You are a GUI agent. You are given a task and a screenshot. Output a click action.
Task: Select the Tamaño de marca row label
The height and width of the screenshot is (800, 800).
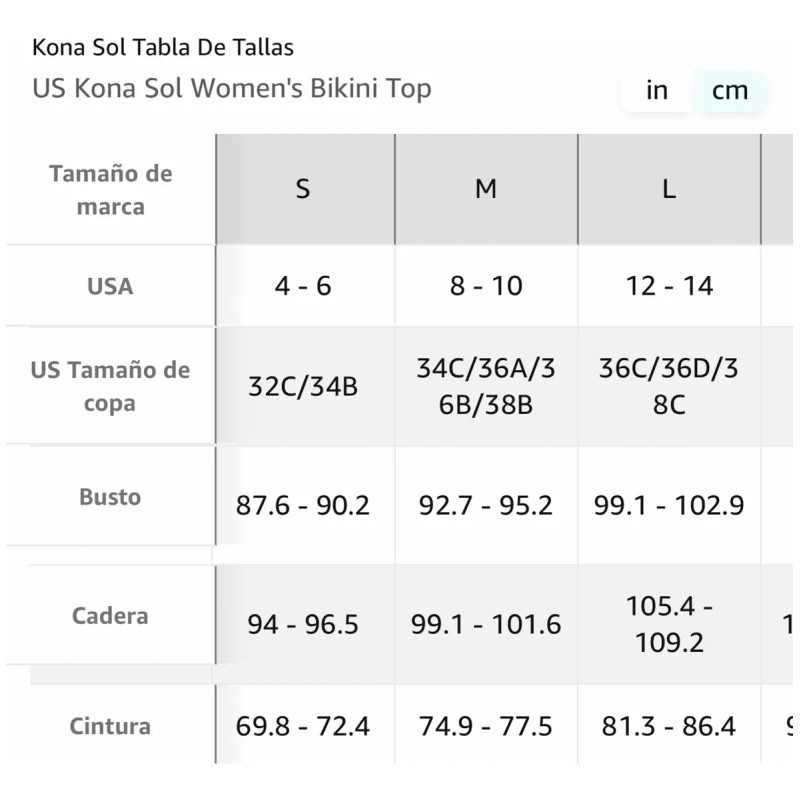tap(112, 188)
